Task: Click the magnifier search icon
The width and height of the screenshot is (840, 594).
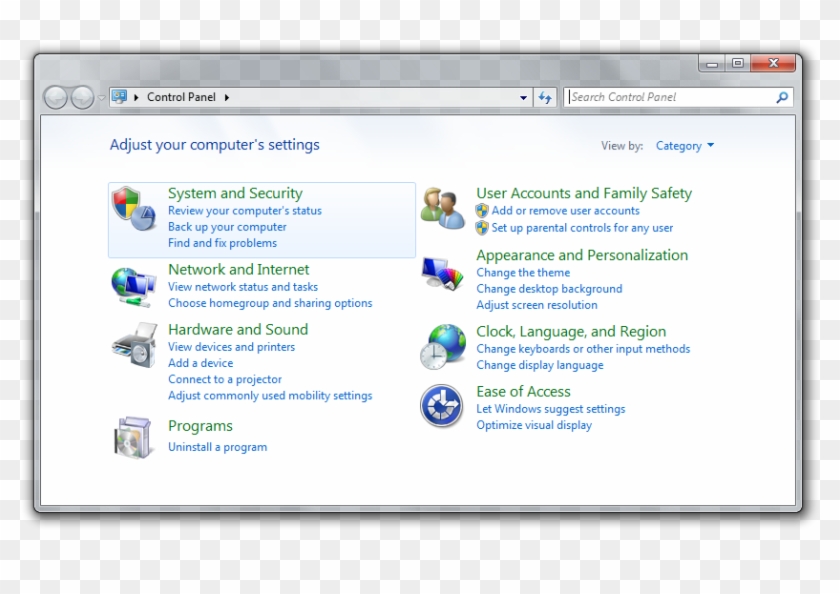Action: click(x=782, y=97)
